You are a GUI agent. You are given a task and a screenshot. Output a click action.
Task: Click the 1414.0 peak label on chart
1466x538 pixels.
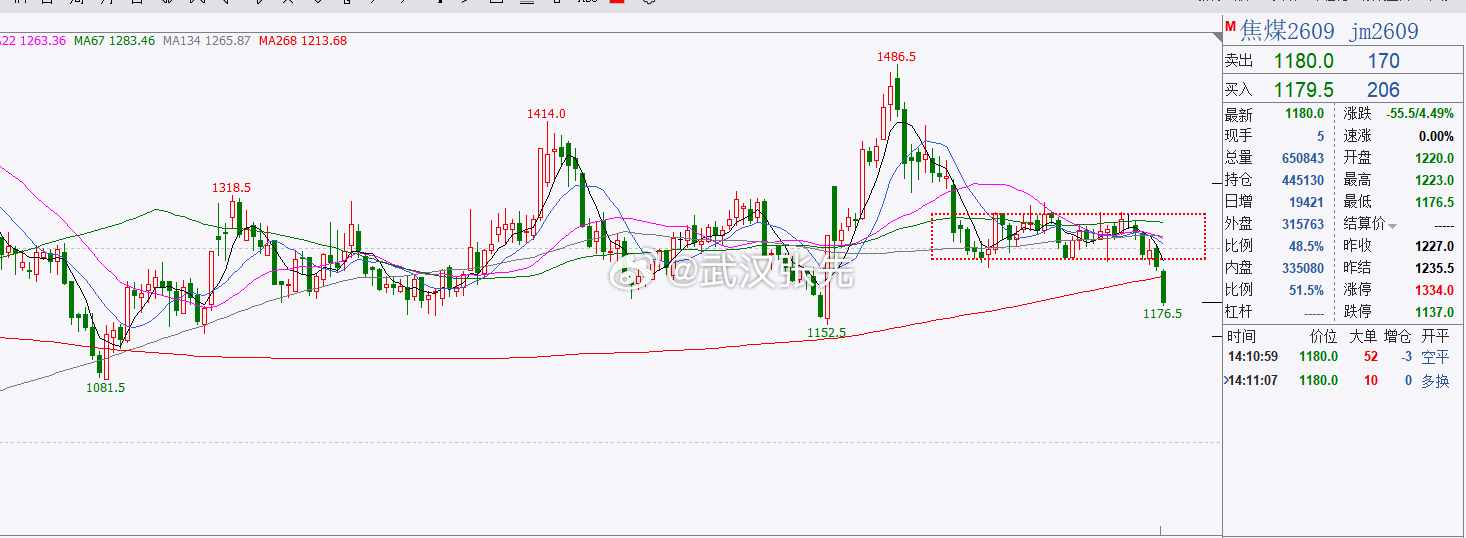[x=547, y=114]
